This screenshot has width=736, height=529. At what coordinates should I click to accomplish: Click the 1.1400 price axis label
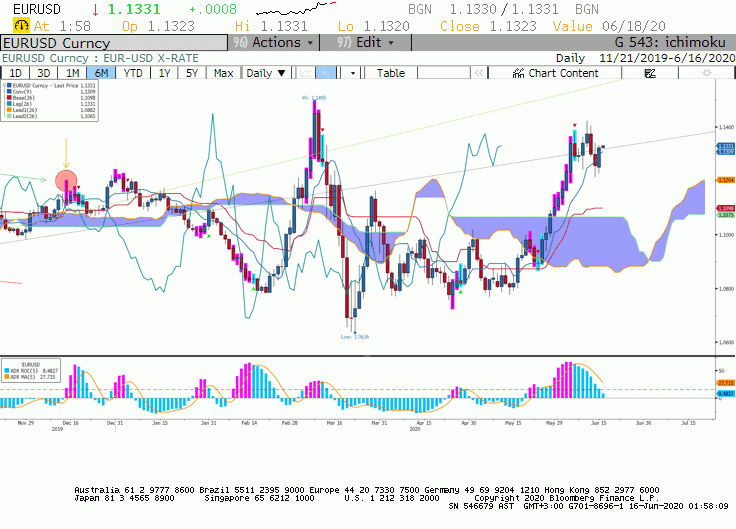(726, 127)
